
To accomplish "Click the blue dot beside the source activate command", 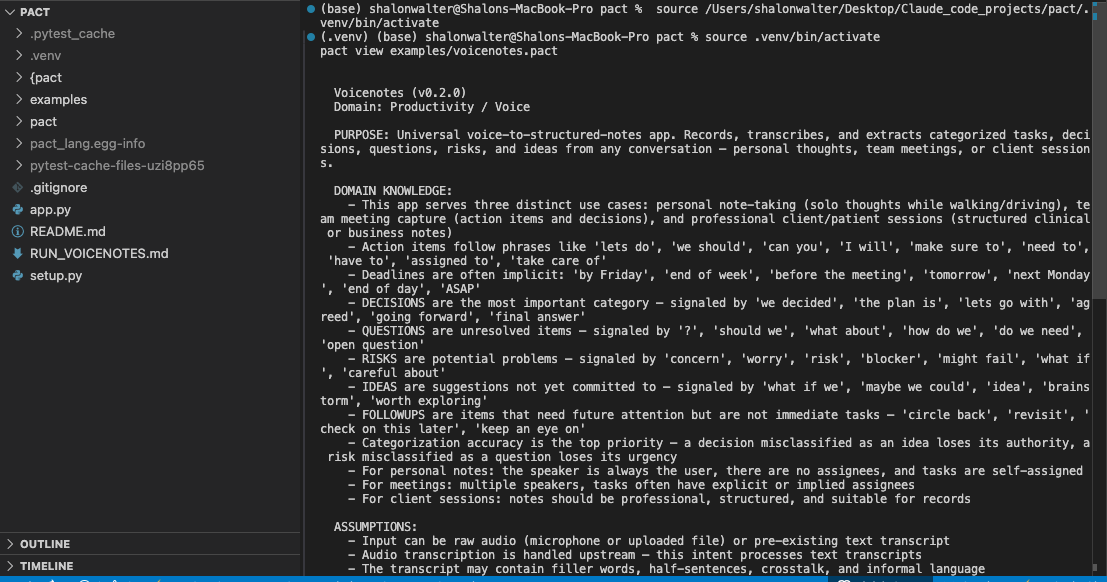I will 311,36.
